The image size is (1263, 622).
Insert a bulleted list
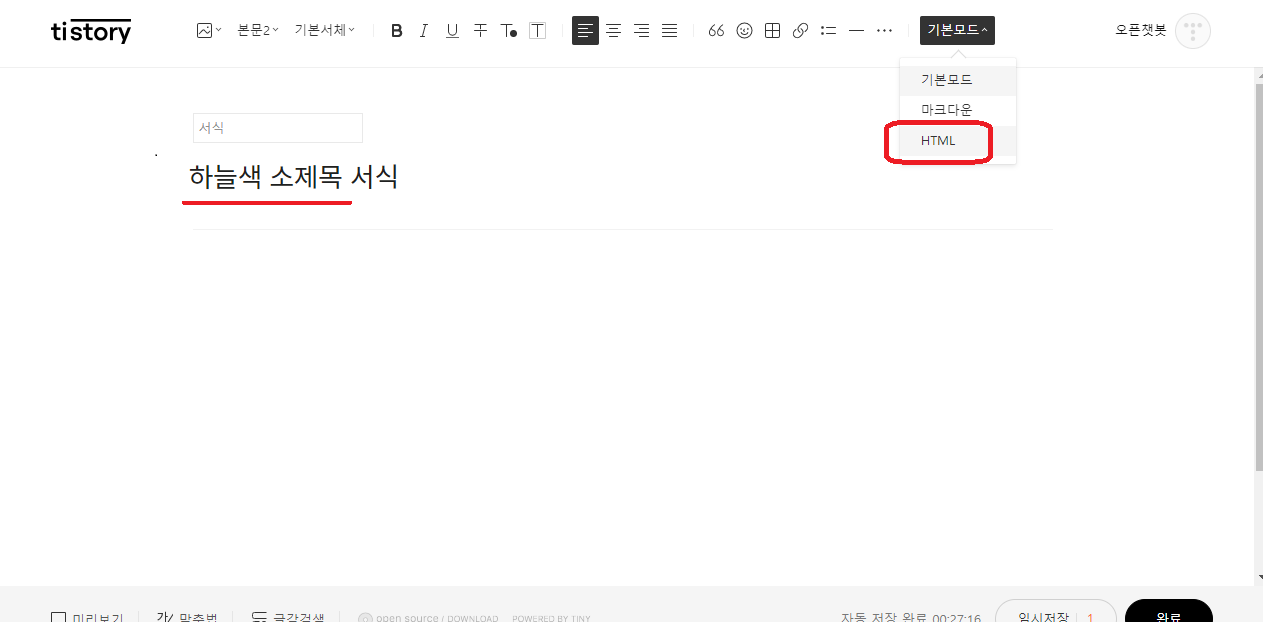[828, 31]
